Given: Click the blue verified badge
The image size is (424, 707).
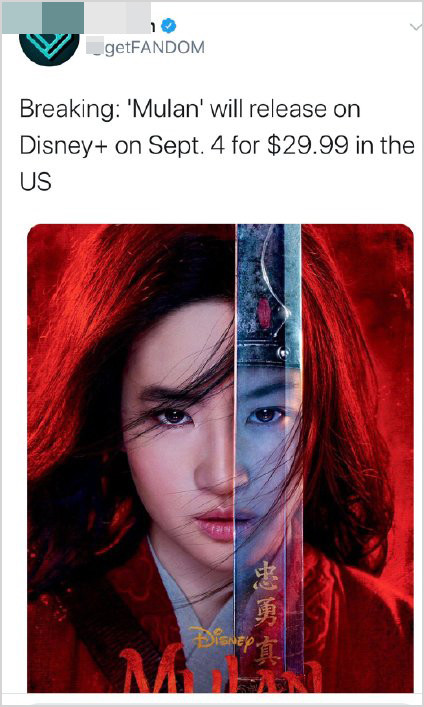Looking at the screenshot, I should (169, 27).
